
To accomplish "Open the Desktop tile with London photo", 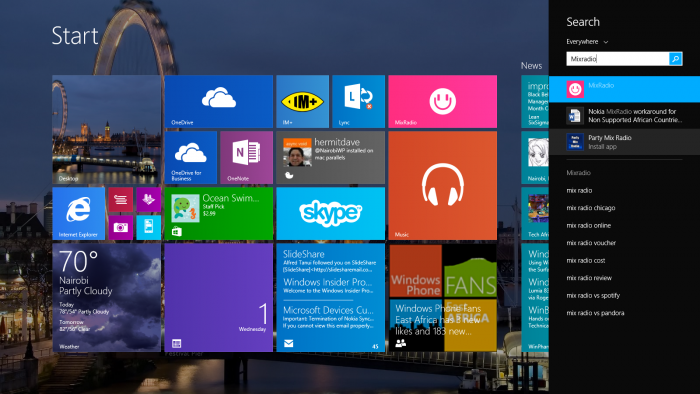I will point(107,129).
